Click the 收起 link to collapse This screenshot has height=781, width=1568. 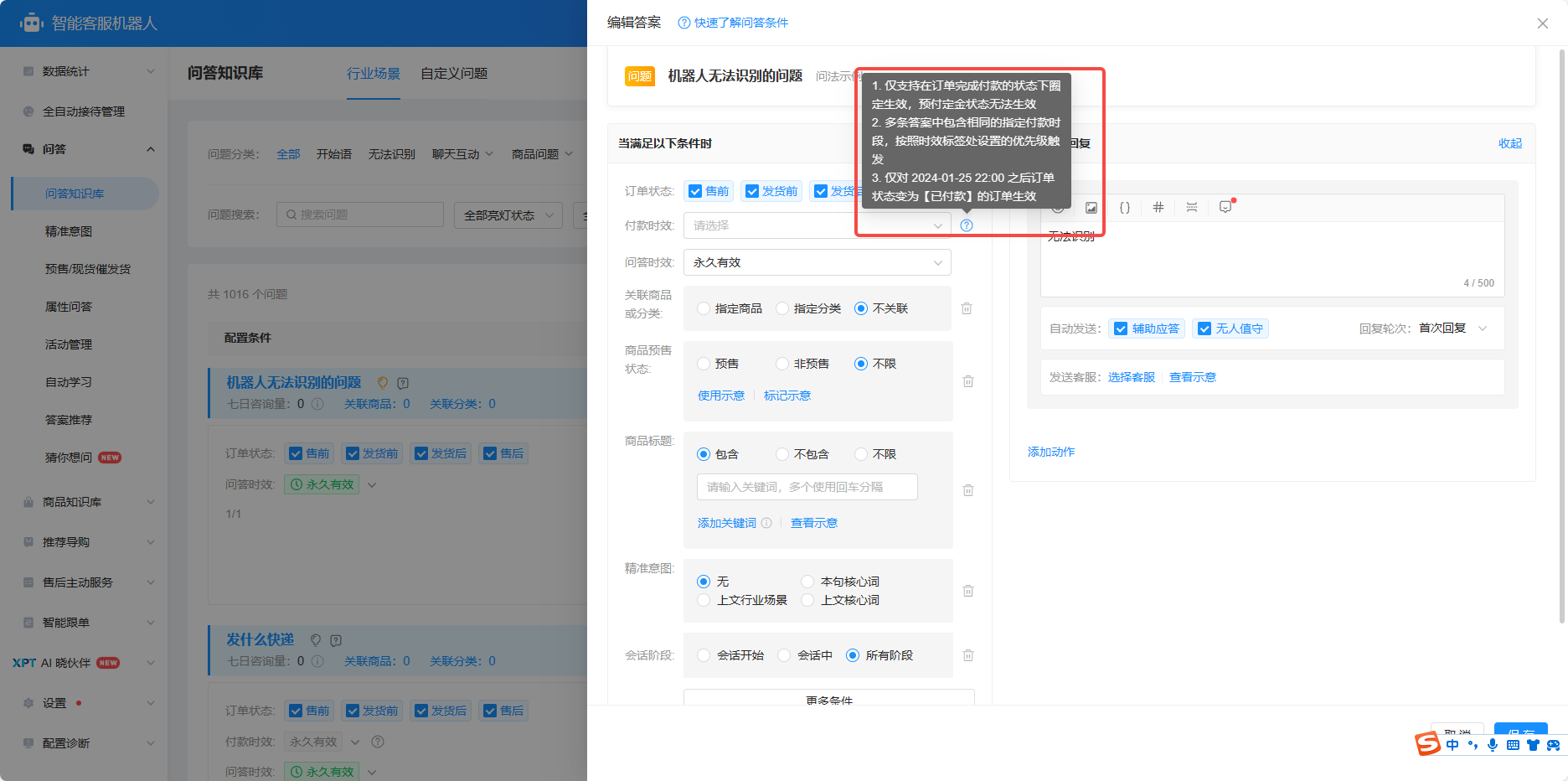1510,143
